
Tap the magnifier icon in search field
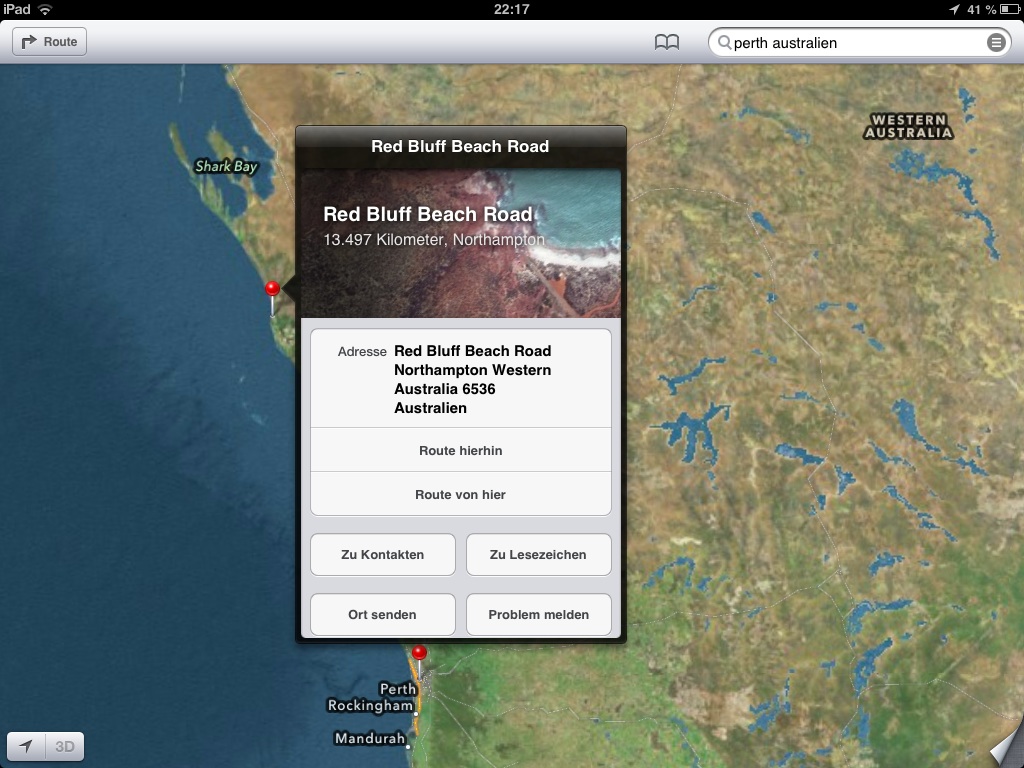pyautogui.click(x=724, y=42)
